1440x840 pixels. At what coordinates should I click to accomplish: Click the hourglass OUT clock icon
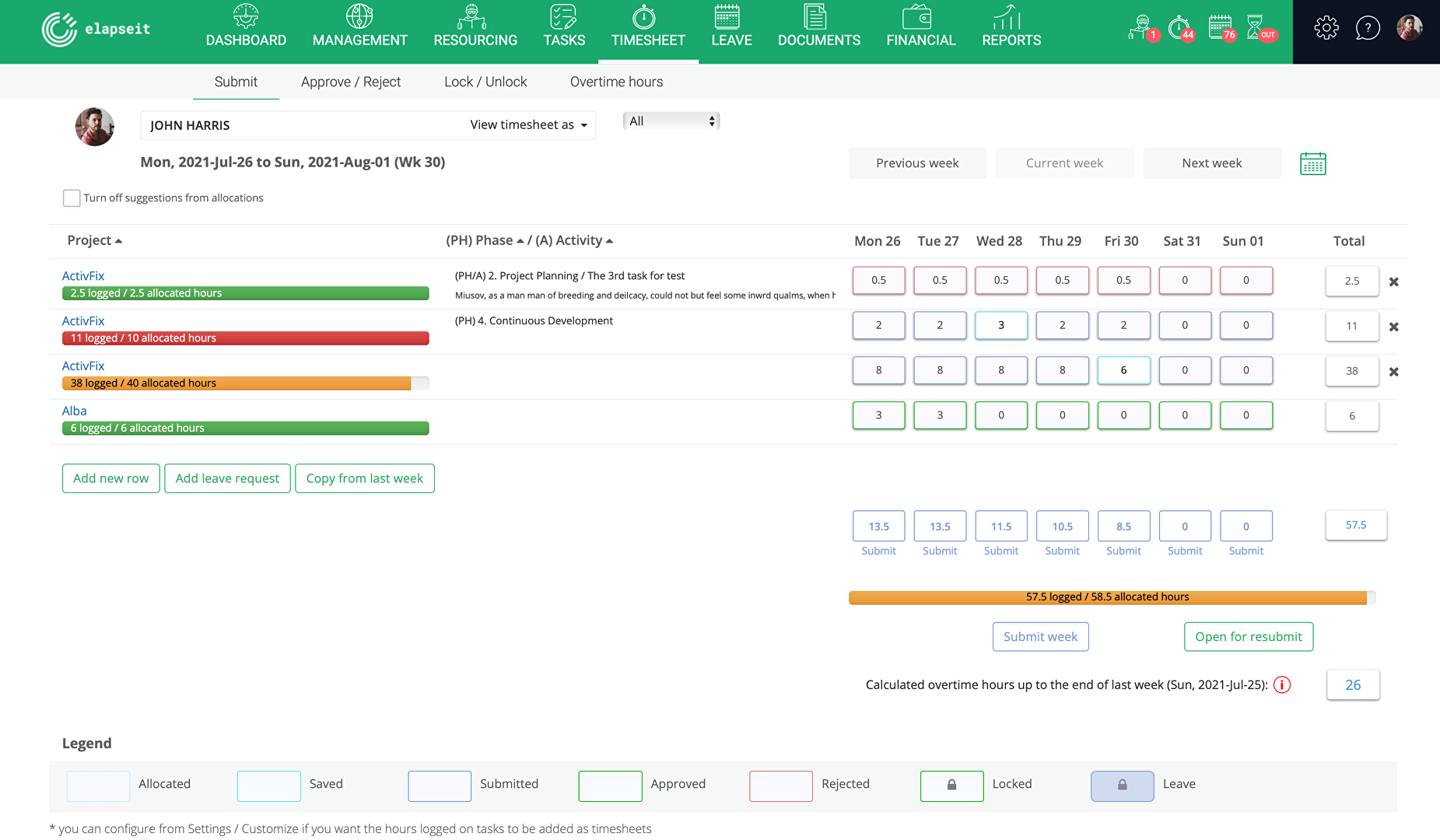pyautogui.click(x=1260, y=28)
